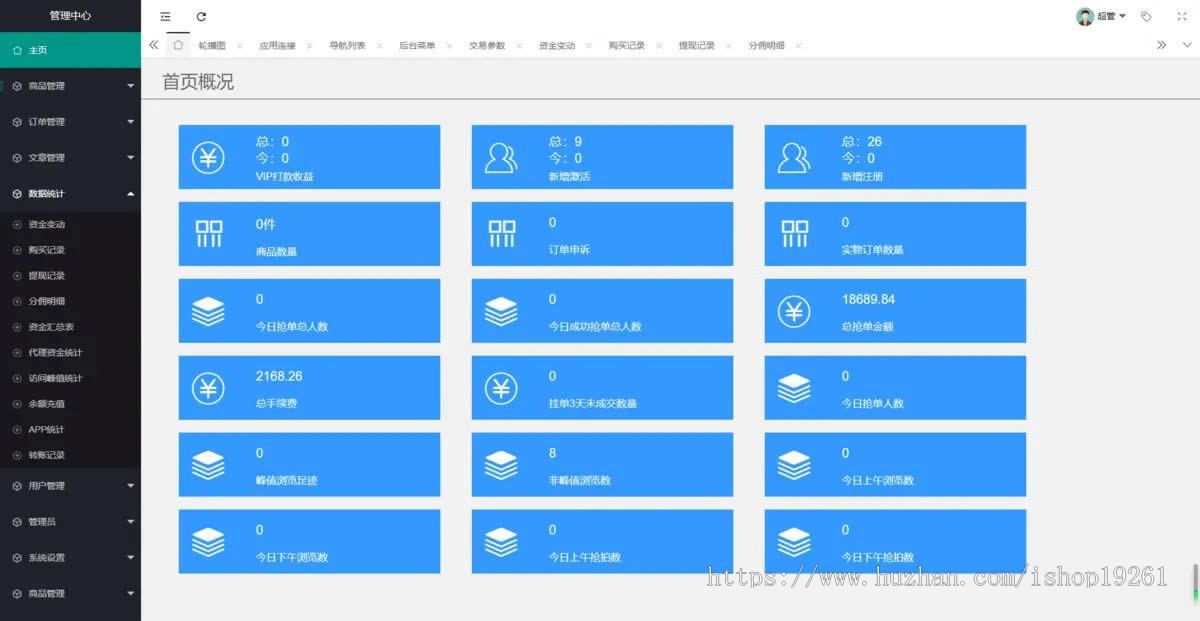
Task: Click the barcode icon on 商品数量 card
Action: pos(209,234)
